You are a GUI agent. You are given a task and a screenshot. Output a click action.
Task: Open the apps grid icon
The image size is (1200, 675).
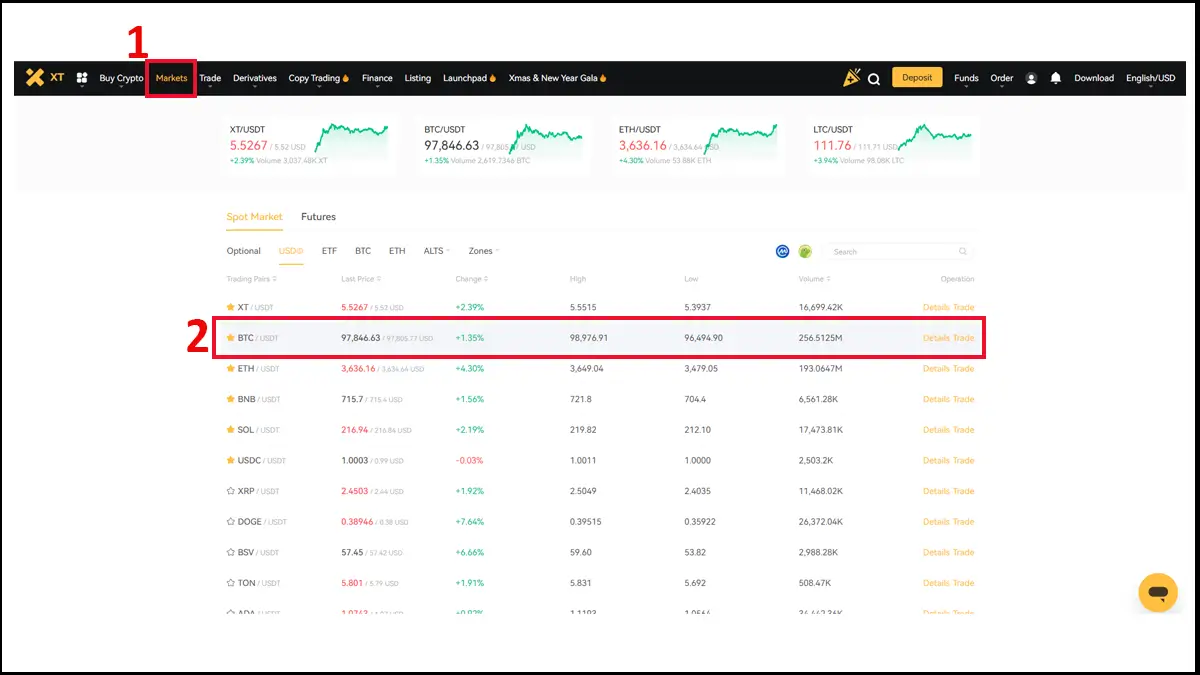(82, 78)
